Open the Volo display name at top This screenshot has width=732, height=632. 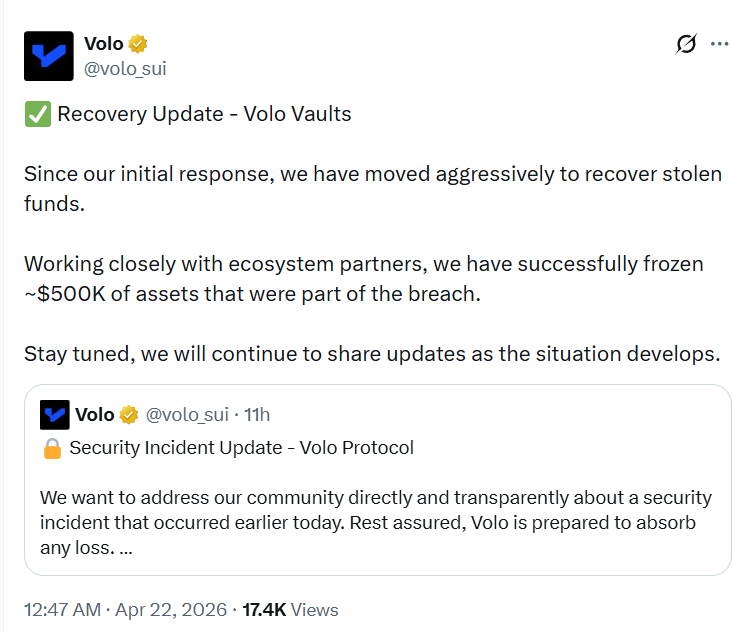tap(103, 43)
